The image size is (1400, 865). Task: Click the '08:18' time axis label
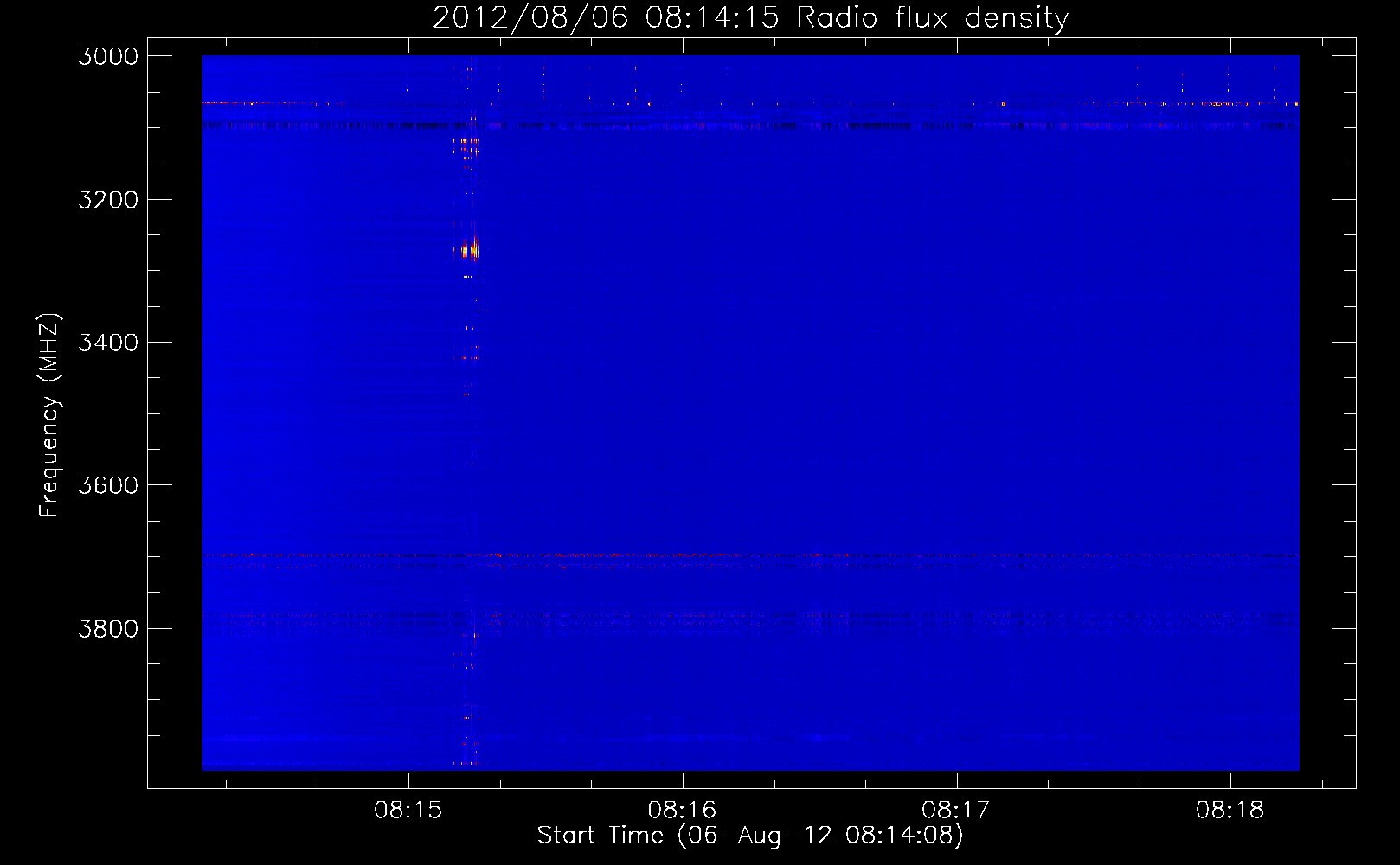(x=1230, y=811)
